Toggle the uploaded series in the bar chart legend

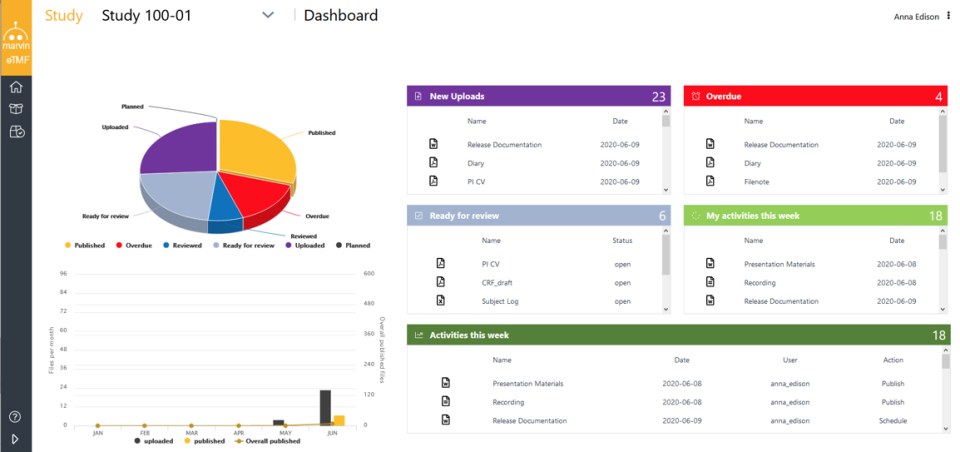click(x=154, y=439)
